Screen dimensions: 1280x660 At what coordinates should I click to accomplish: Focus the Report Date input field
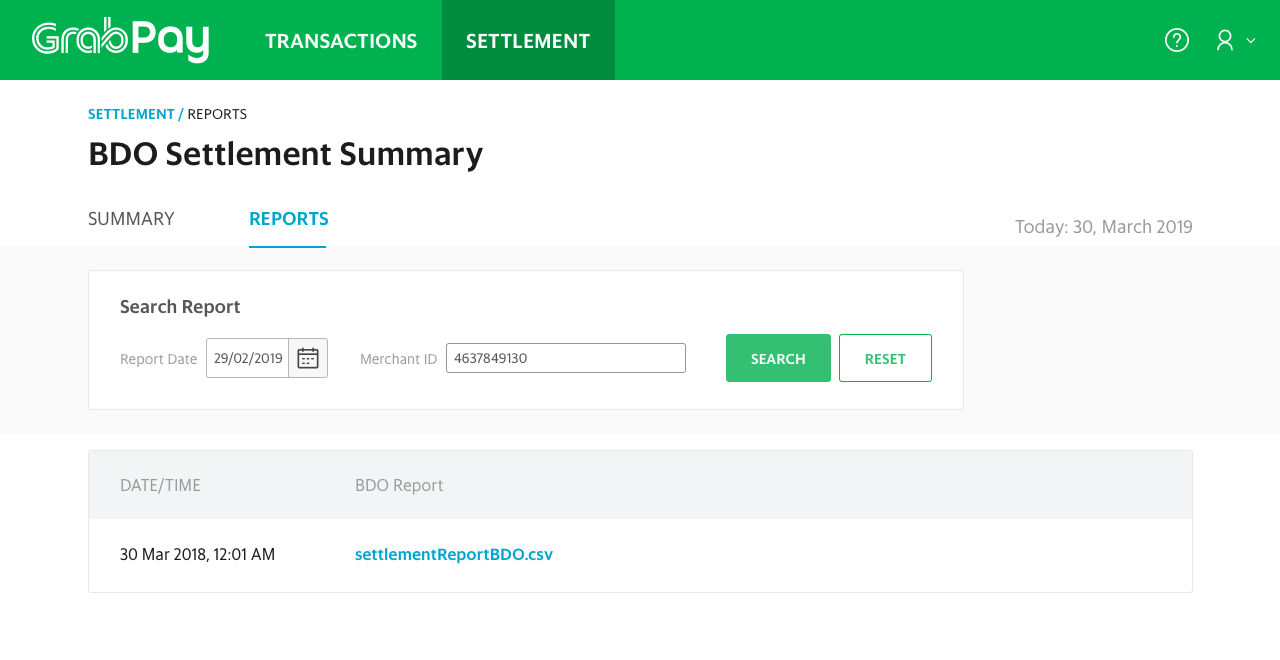click(248, 358)
